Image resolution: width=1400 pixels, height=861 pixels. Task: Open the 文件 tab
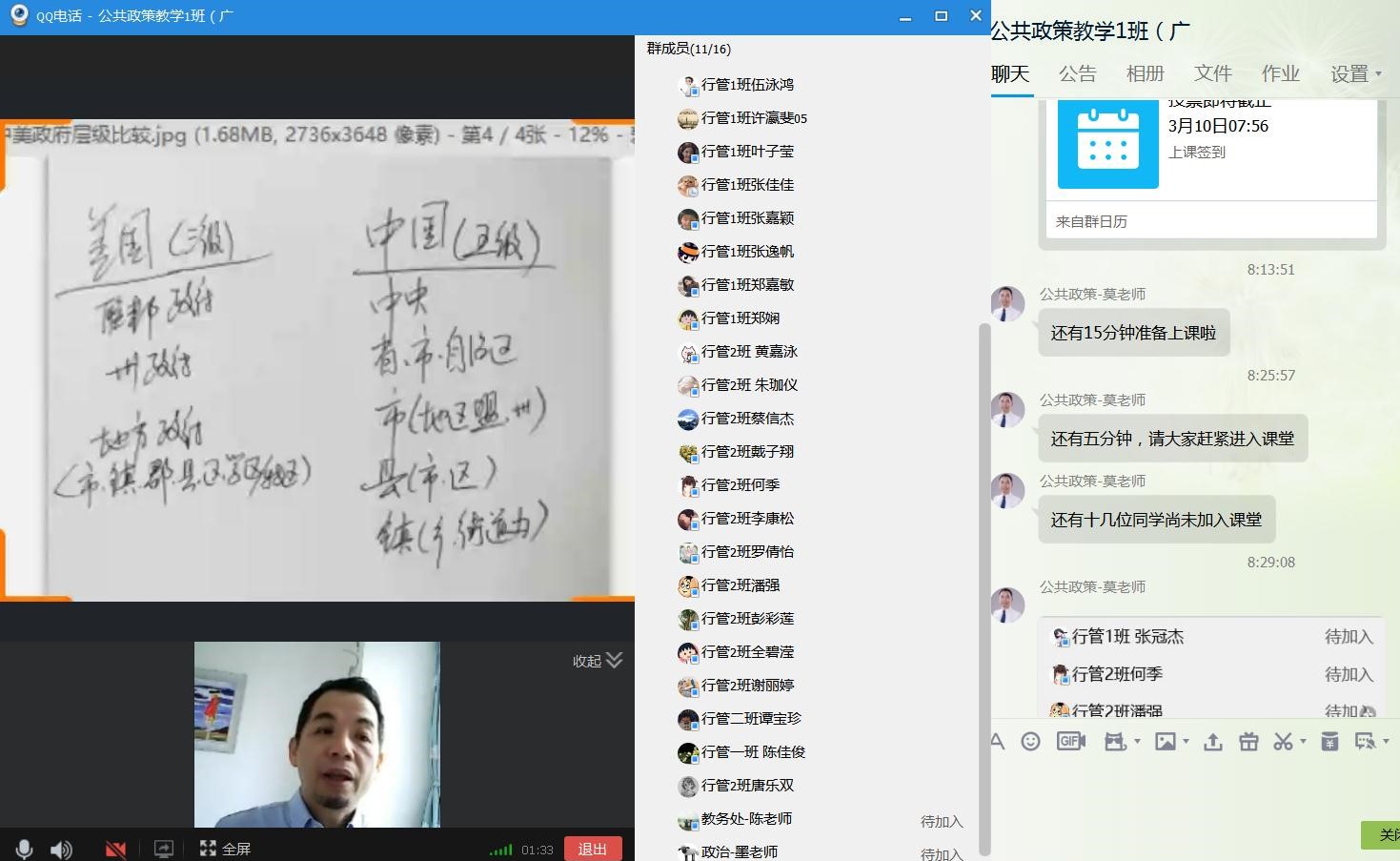[x=1212, y=74]
